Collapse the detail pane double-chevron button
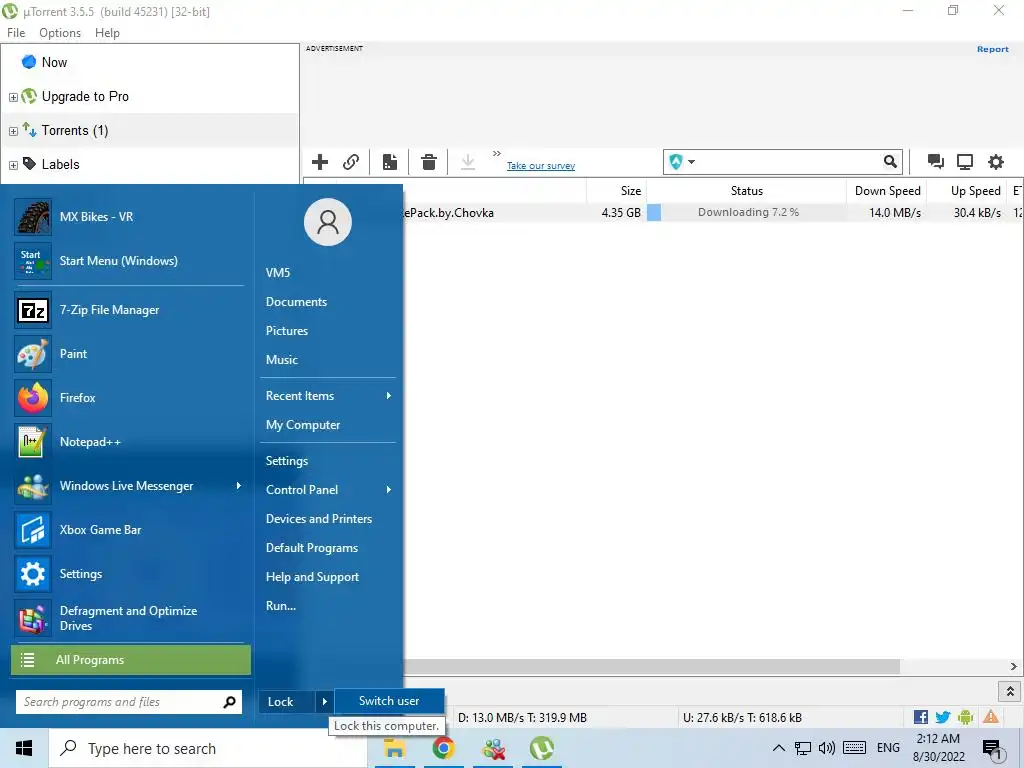The image size is (1024, 768). 1010,691
